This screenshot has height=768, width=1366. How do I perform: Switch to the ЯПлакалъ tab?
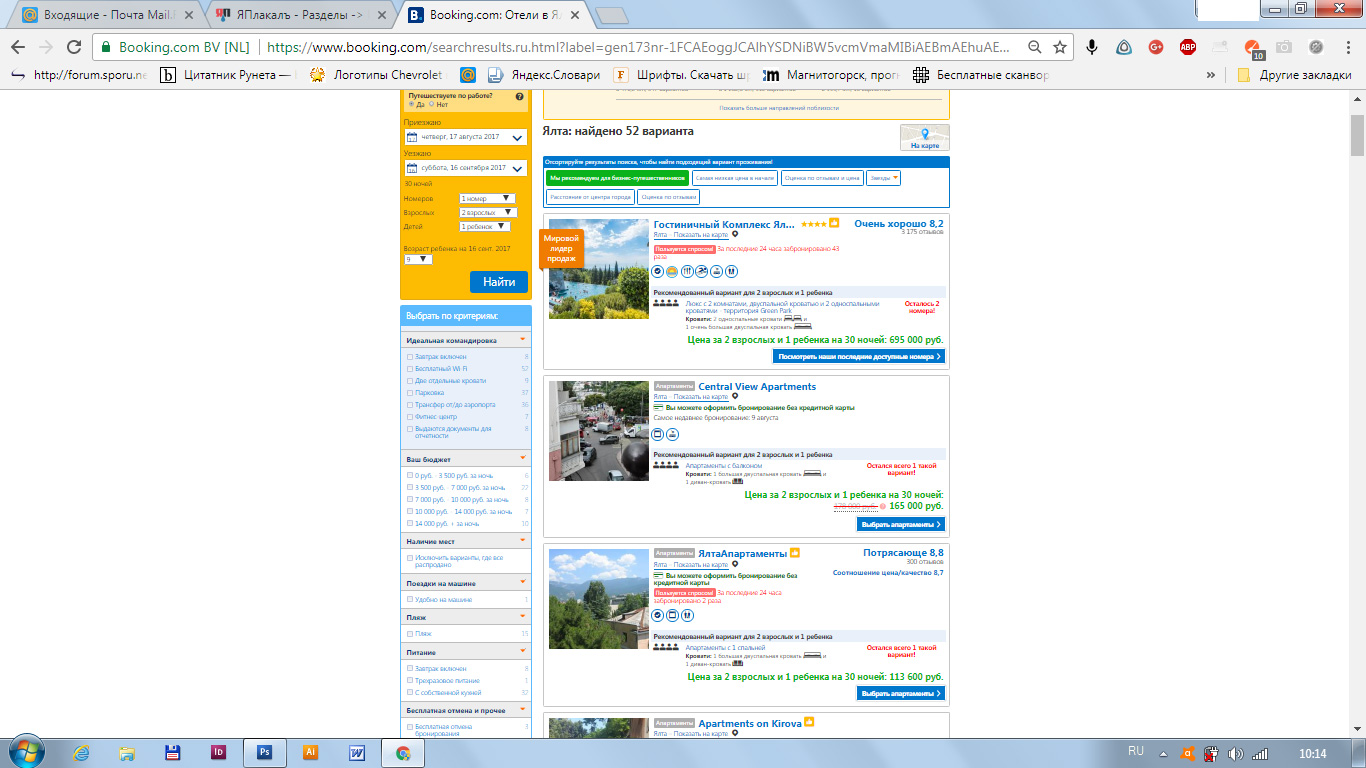(300, 15)
